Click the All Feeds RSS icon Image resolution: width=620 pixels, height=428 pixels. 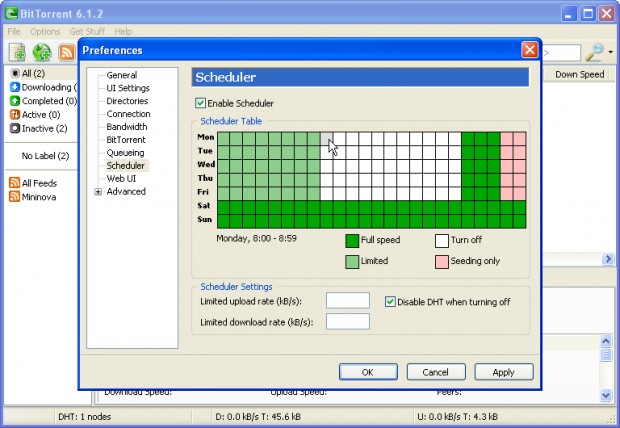pyautogui.click(x=15, y=183)
